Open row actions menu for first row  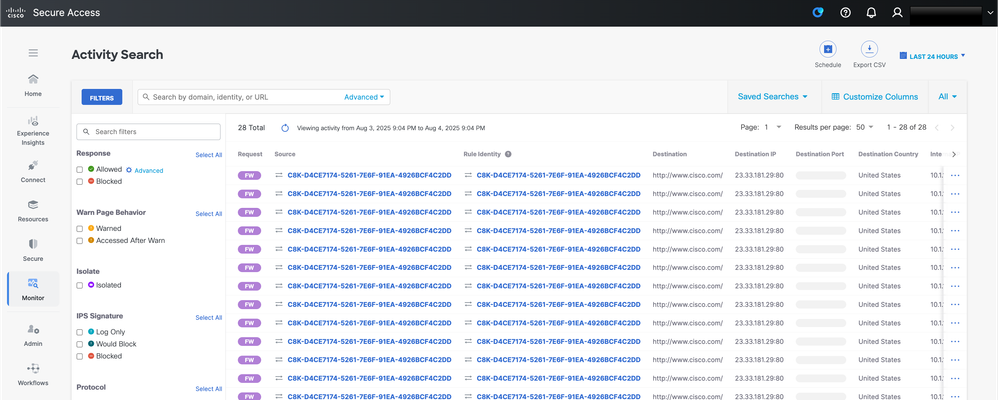pyautogui.click(x=955, y=175)
